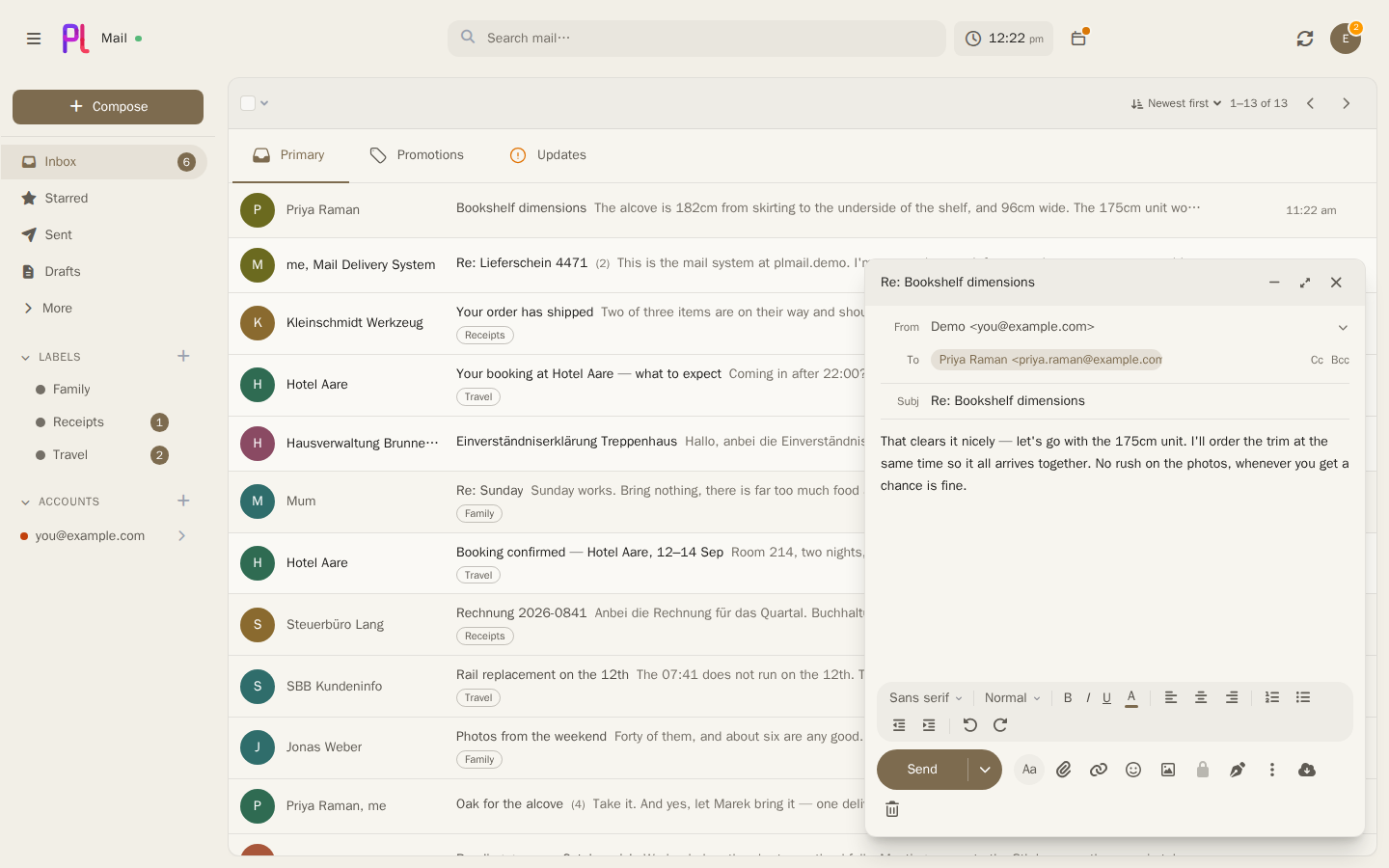Attach a file using the paperclip icon
Screen dimensions: 1389x868
point(1064,770)
